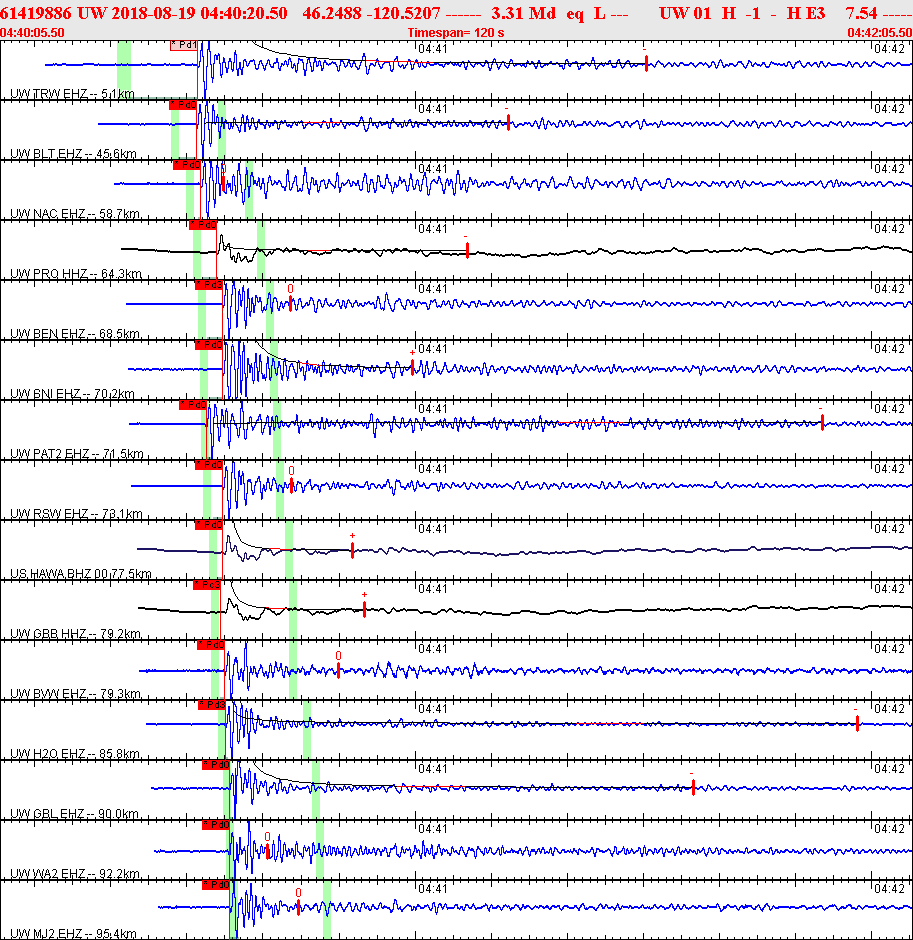
Task: Click station label UW GBL EHZ -- 90.0km
Action: [x=74, y=814]
